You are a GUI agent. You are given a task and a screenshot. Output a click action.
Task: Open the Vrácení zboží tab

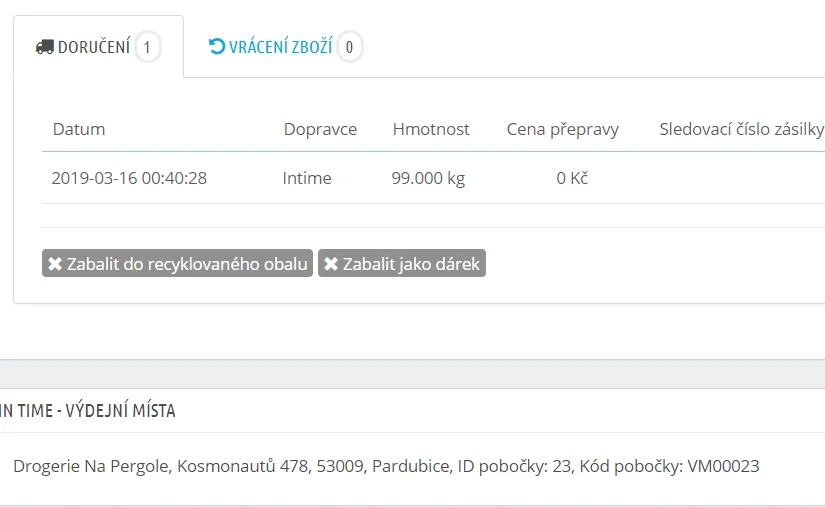[x=280, y=47]
